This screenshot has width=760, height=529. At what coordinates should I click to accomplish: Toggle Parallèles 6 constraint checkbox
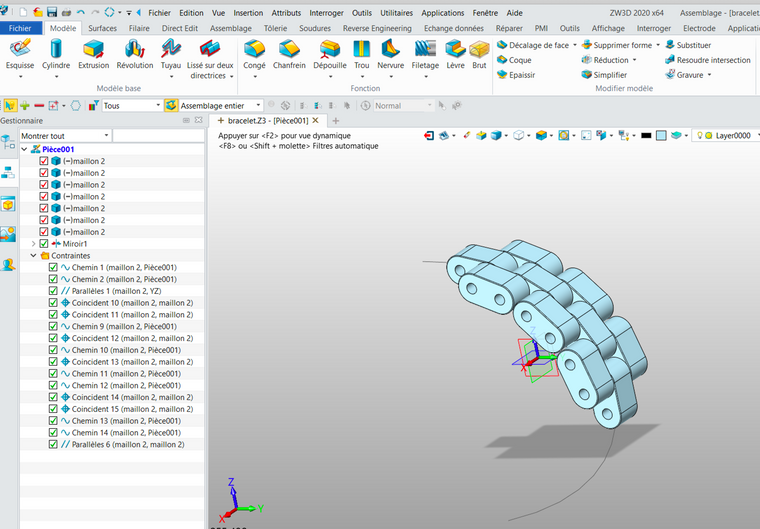pos(53,444)
